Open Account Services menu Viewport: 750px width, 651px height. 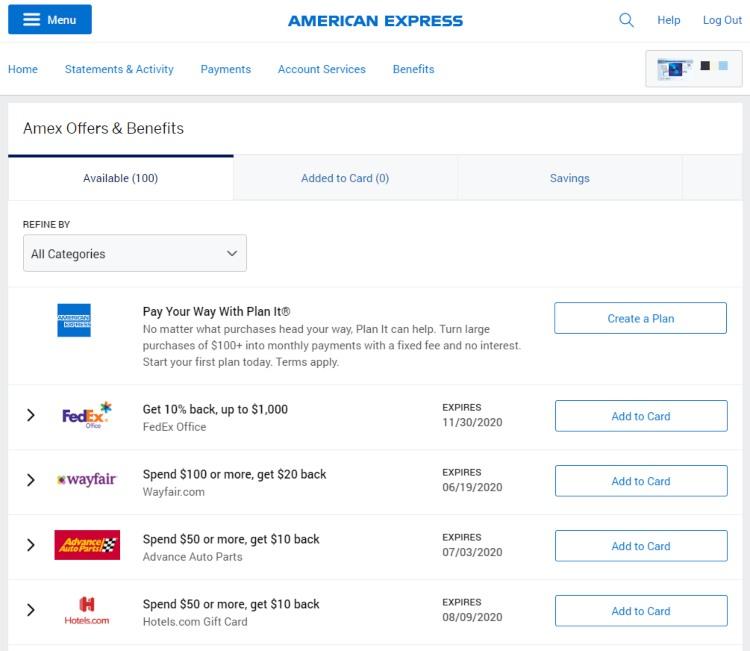tap(322, 69)
